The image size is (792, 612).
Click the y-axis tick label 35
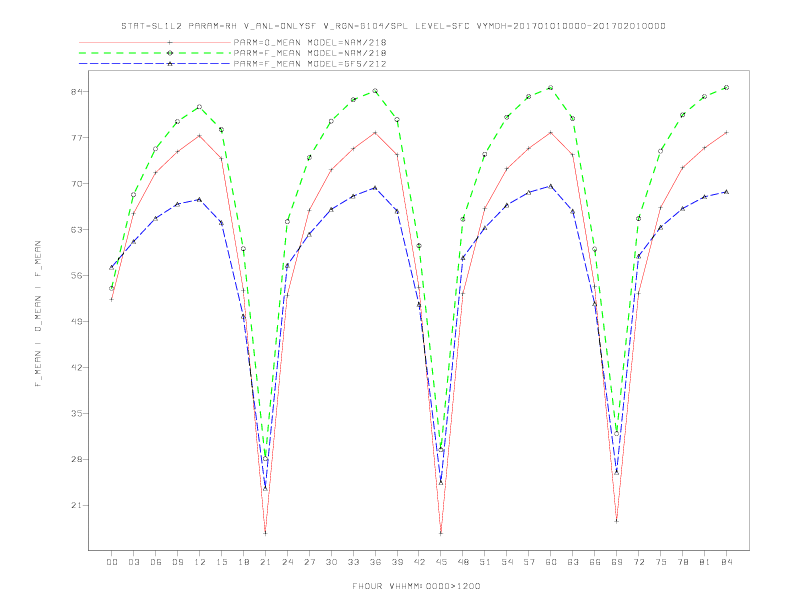[77, 413]
